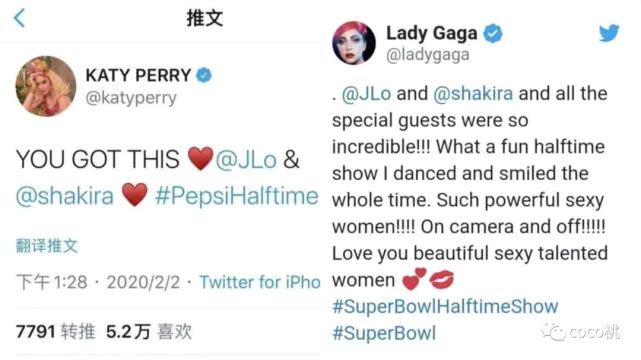This screenshot has width=641, height=360.
Task: Open @JLo mention in Lady Gaga's tweet
Action: [366, 94]
